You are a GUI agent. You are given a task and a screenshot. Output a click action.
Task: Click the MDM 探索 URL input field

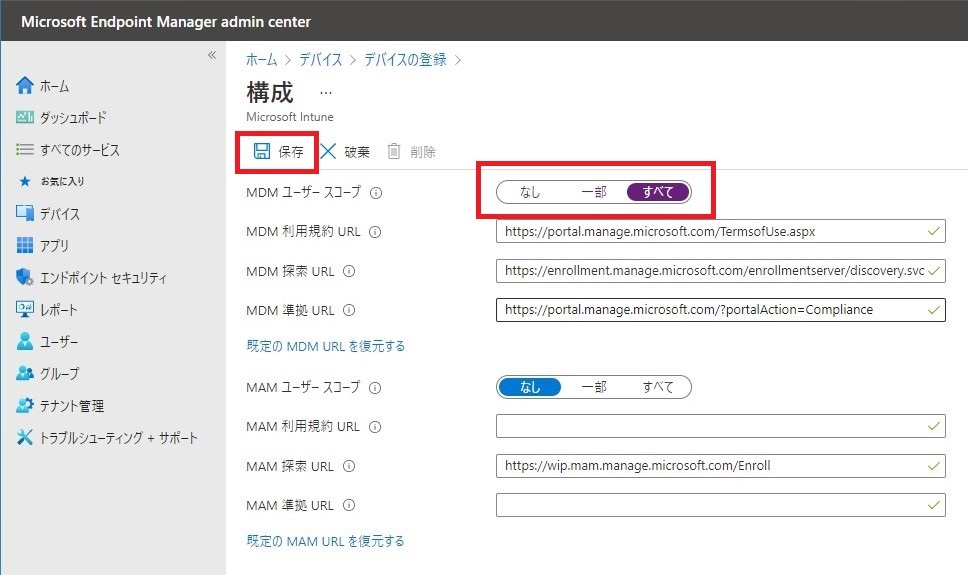pos(720,271)
